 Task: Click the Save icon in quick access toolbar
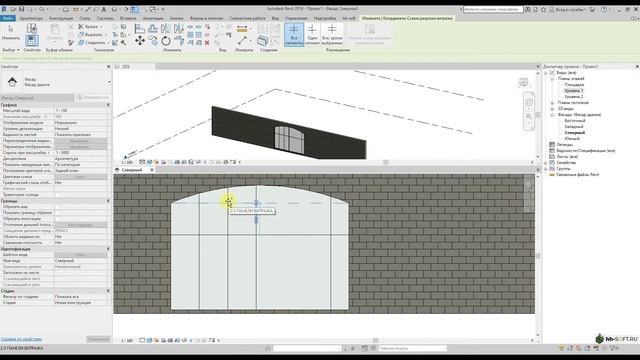[x=22, y=9]
